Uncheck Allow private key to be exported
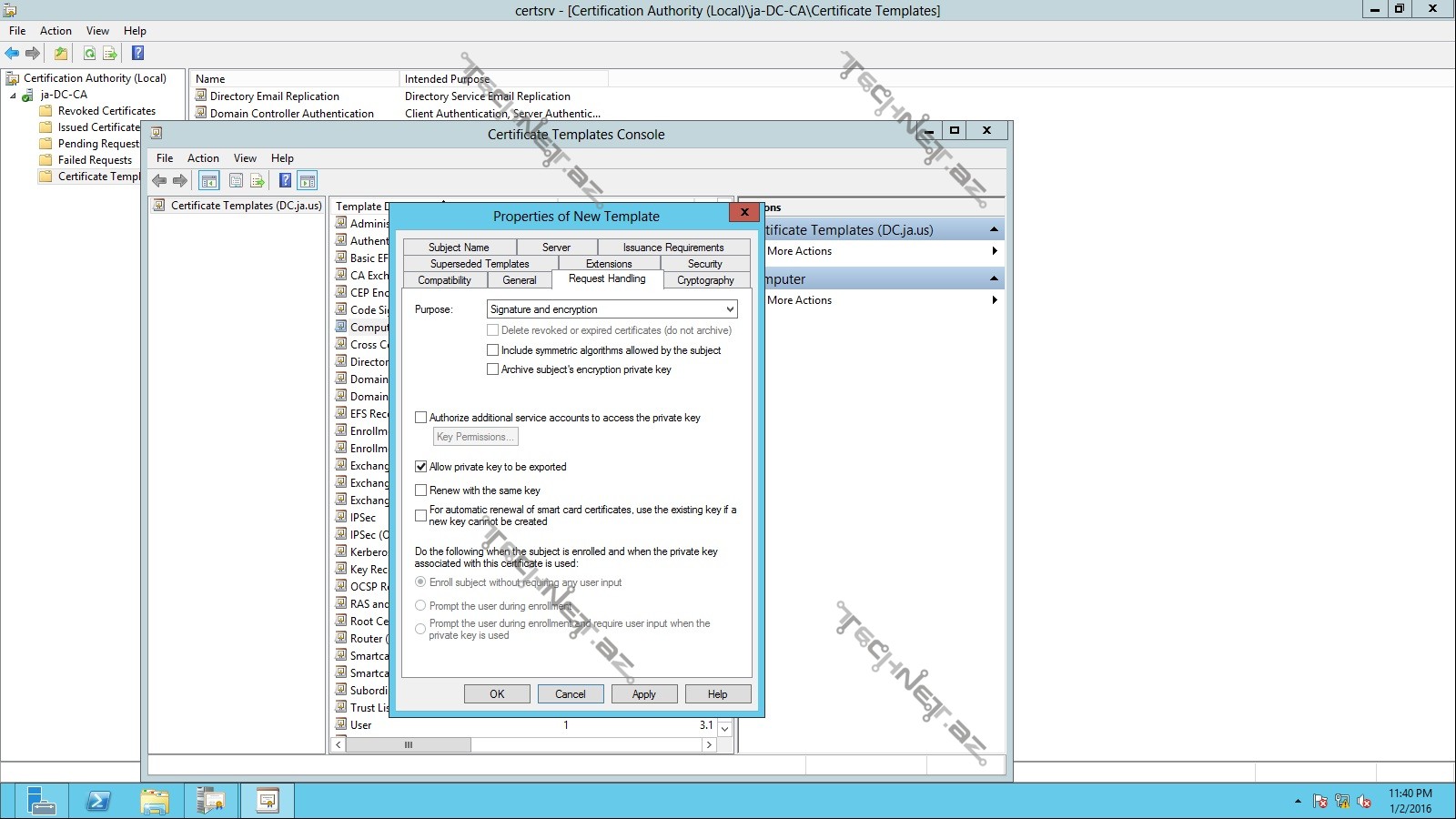Screen dimensions: 1456x819 (420, 467)
